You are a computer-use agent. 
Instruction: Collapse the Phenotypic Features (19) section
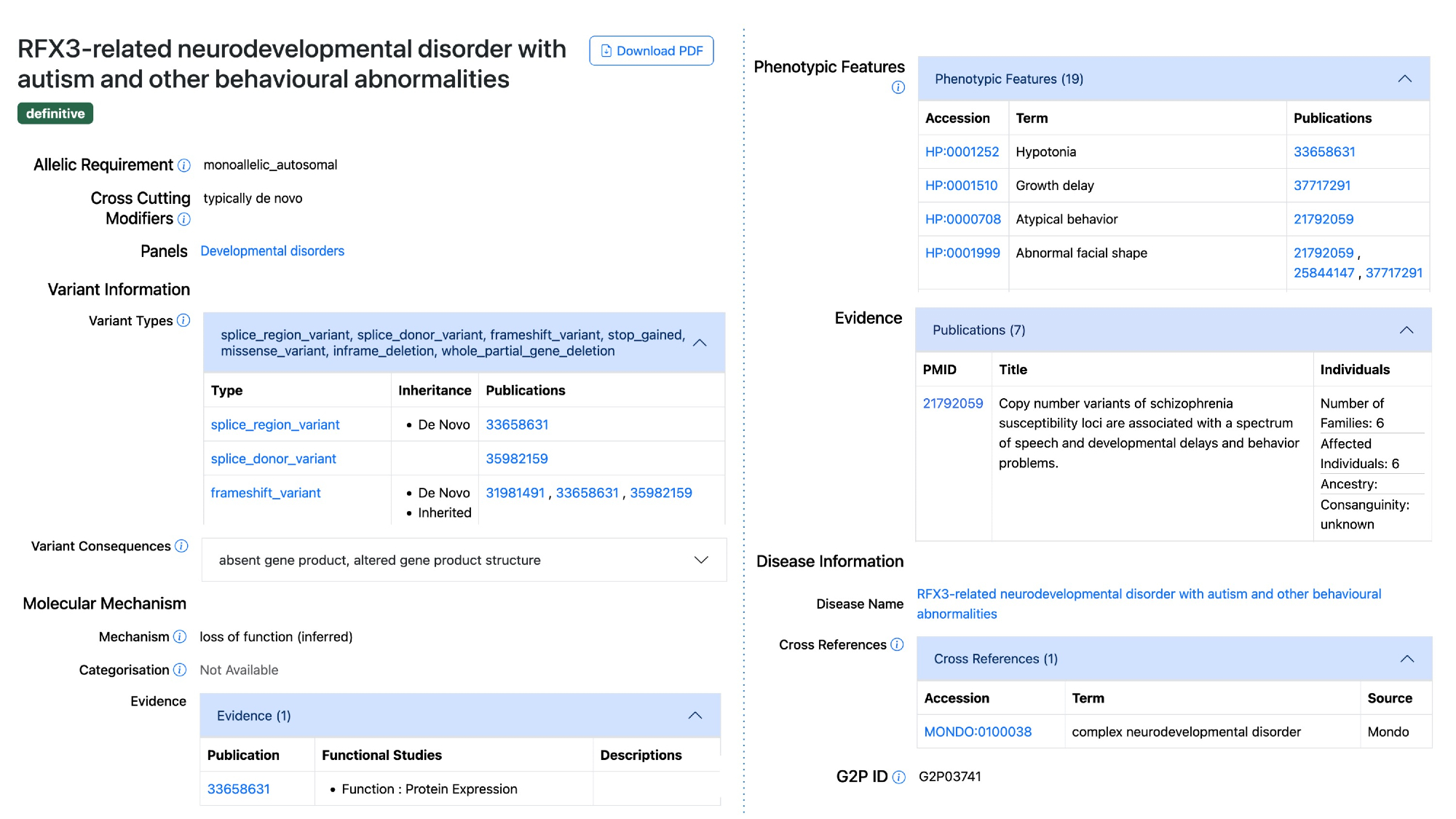click(x=1405, y=79)
